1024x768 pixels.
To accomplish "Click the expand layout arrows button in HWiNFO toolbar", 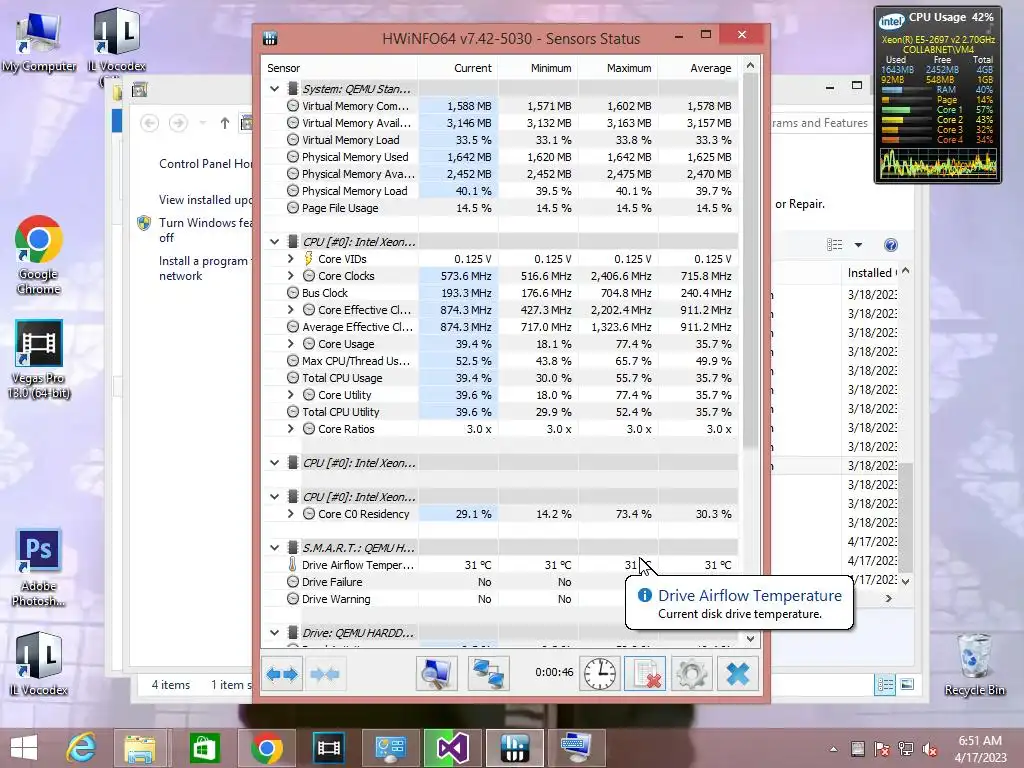I will [x=282, y=673].
